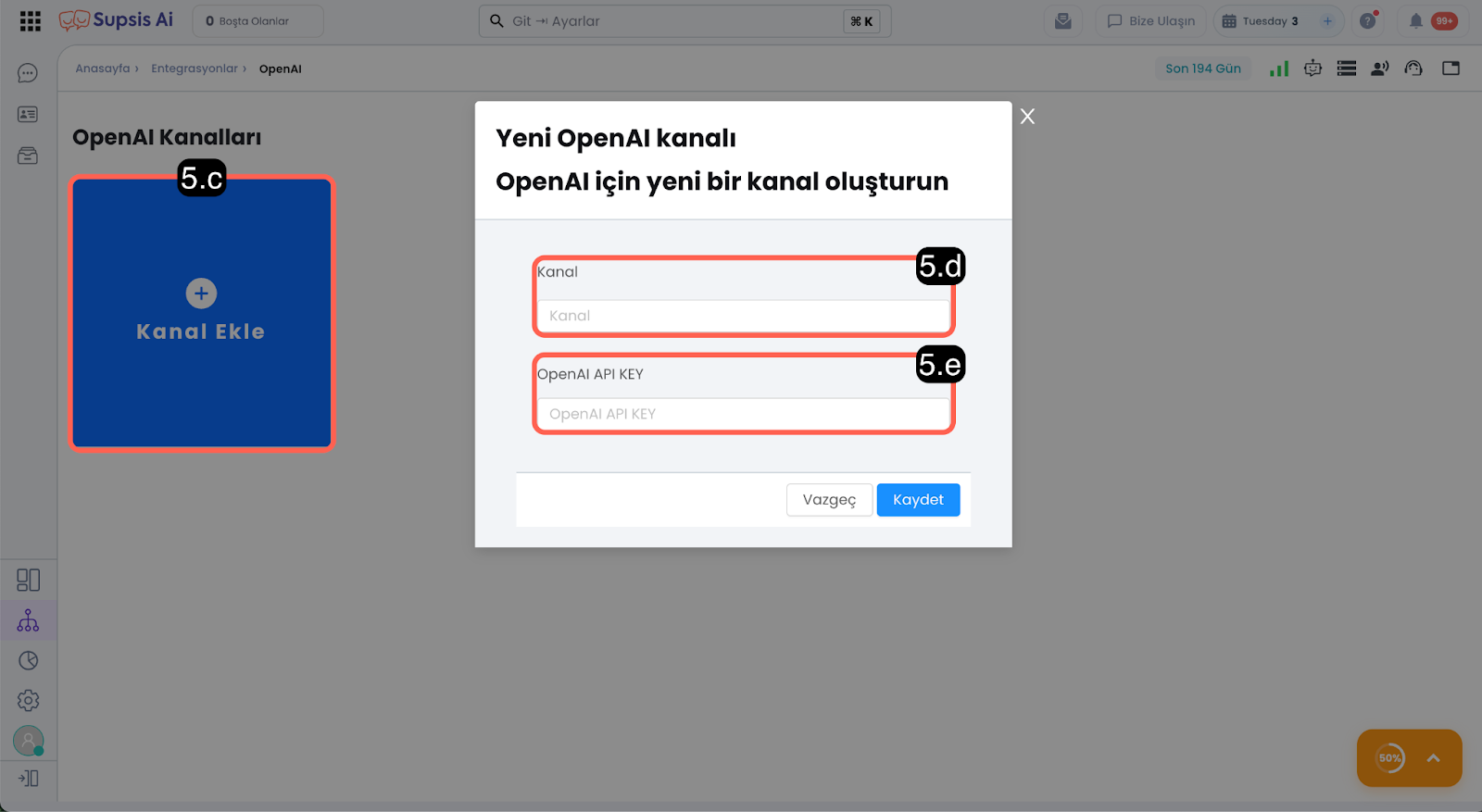
Task: Open the contacts card sidebar icon
Action: coord(28,115)
